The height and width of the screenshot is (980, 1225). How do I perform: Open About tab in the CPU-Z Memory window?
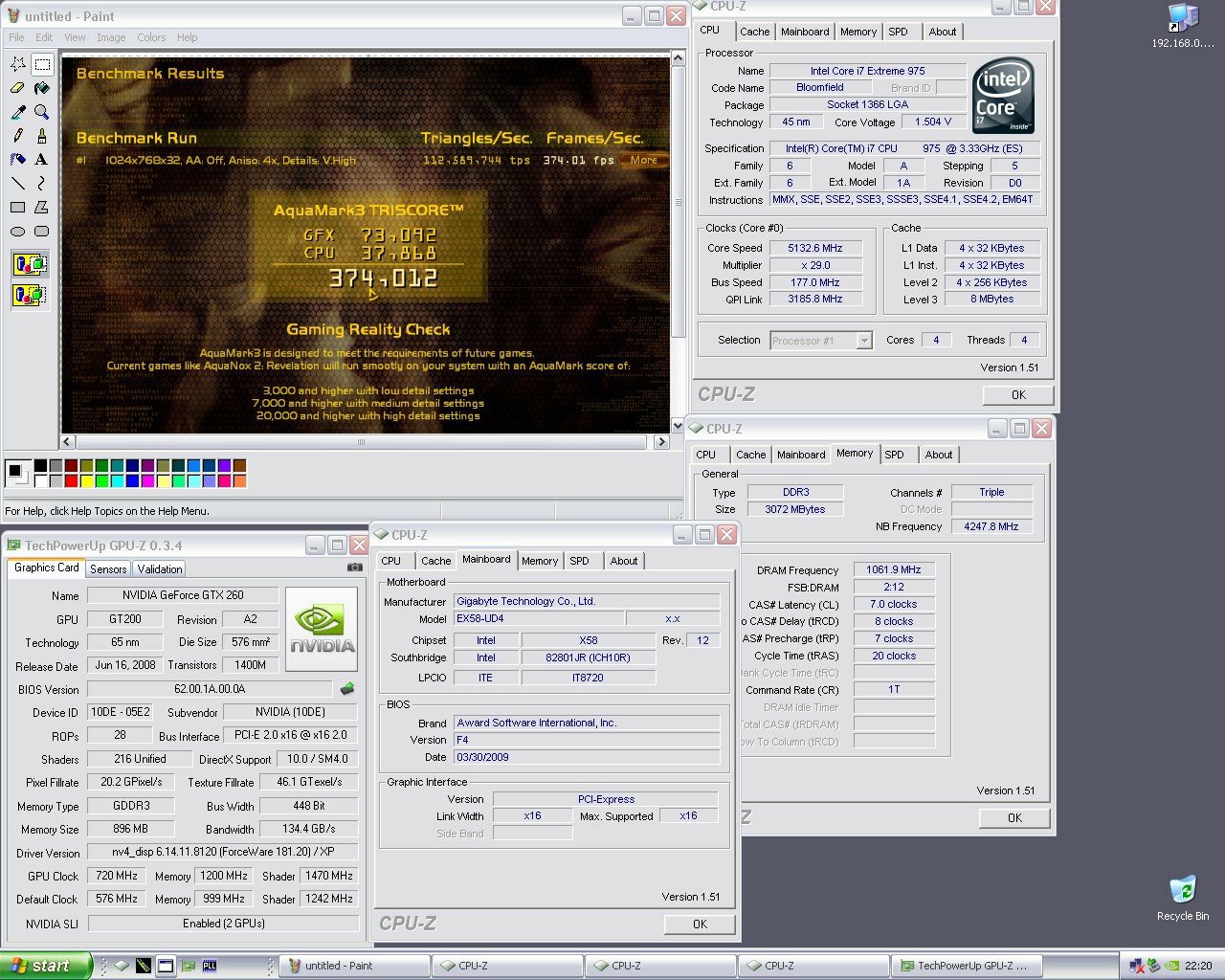click(x=939, y=455)
